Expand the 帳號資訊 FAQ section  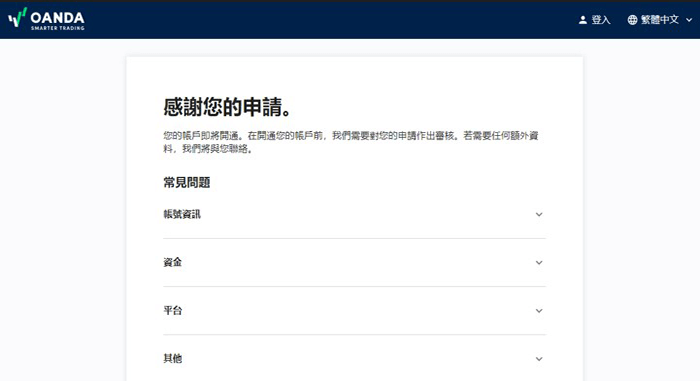coord(354,214)
